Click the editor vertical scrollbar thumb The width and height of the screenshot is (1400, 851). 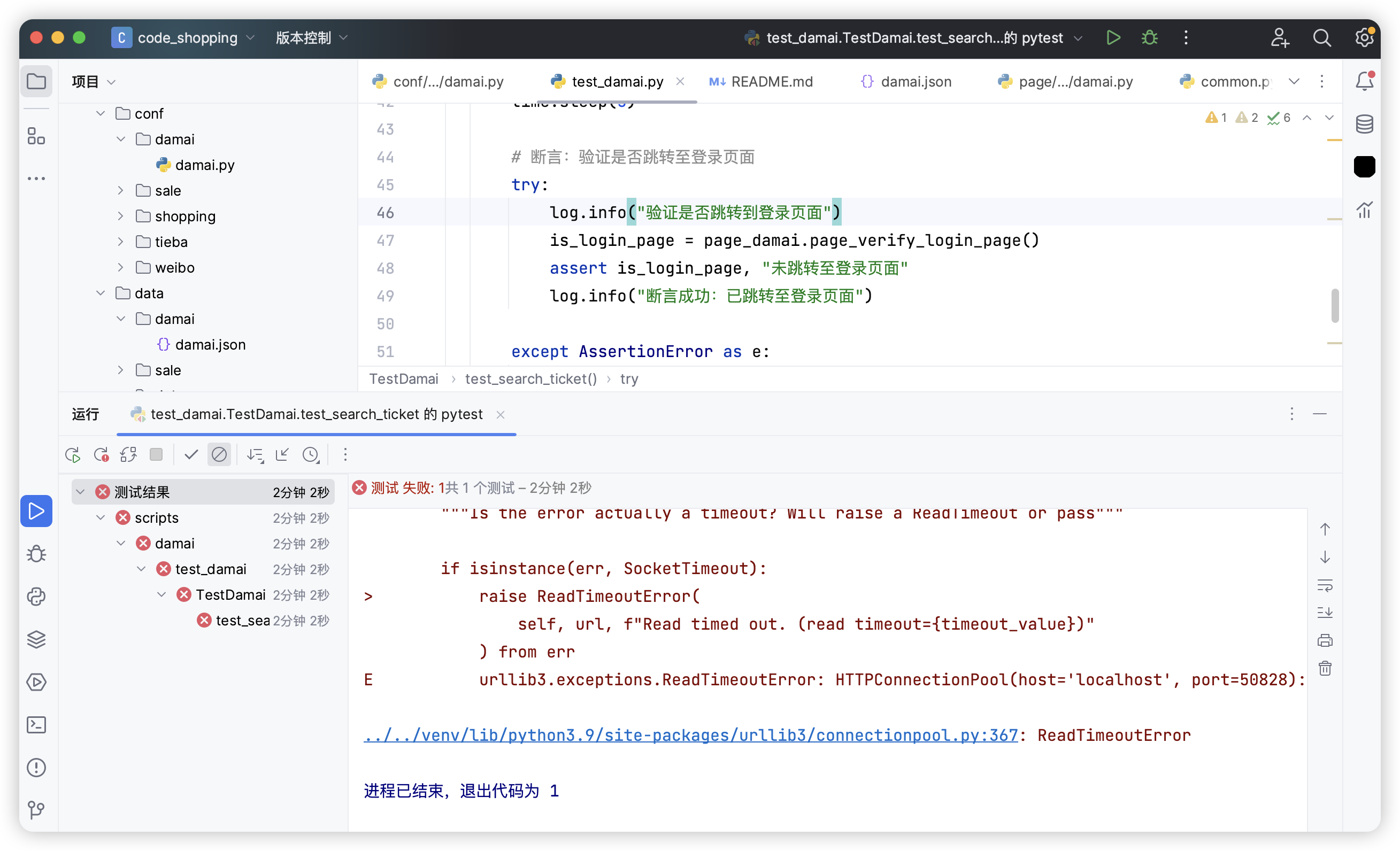(1335, 306)
